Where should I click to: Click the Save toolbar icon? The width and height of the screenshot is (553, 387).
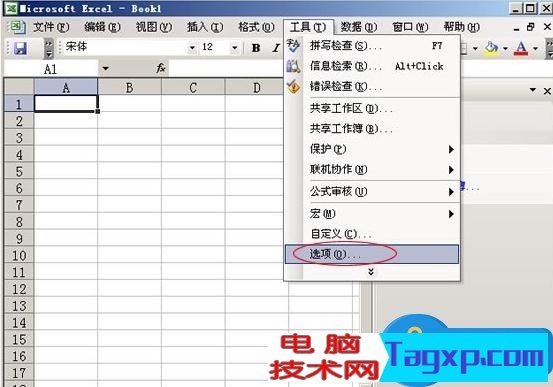pos(20,48)
